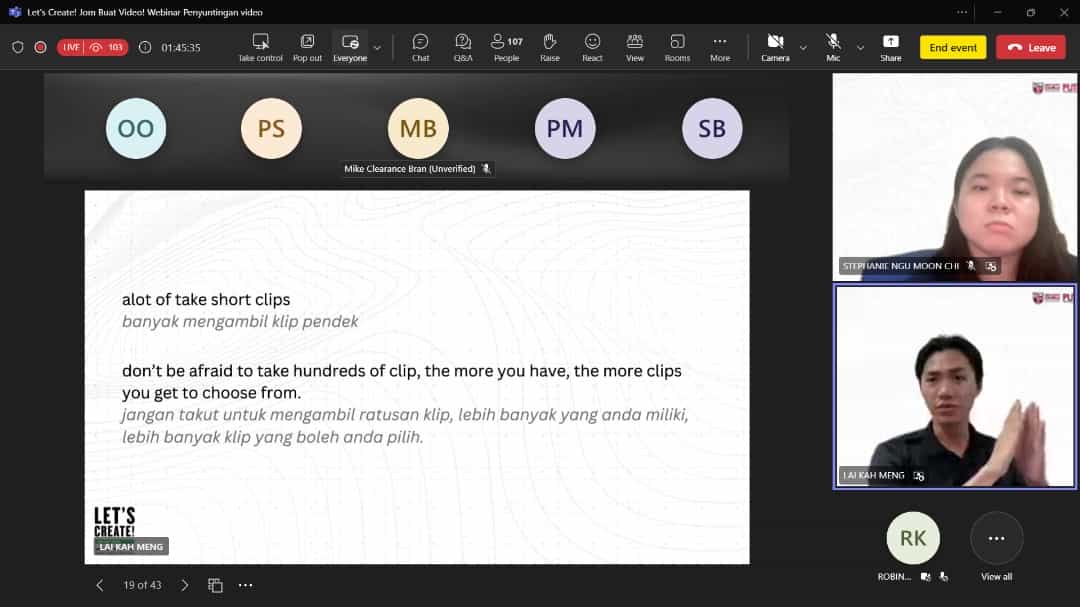
Task: Pop out the webinar controls
Action: coord(307,46)
